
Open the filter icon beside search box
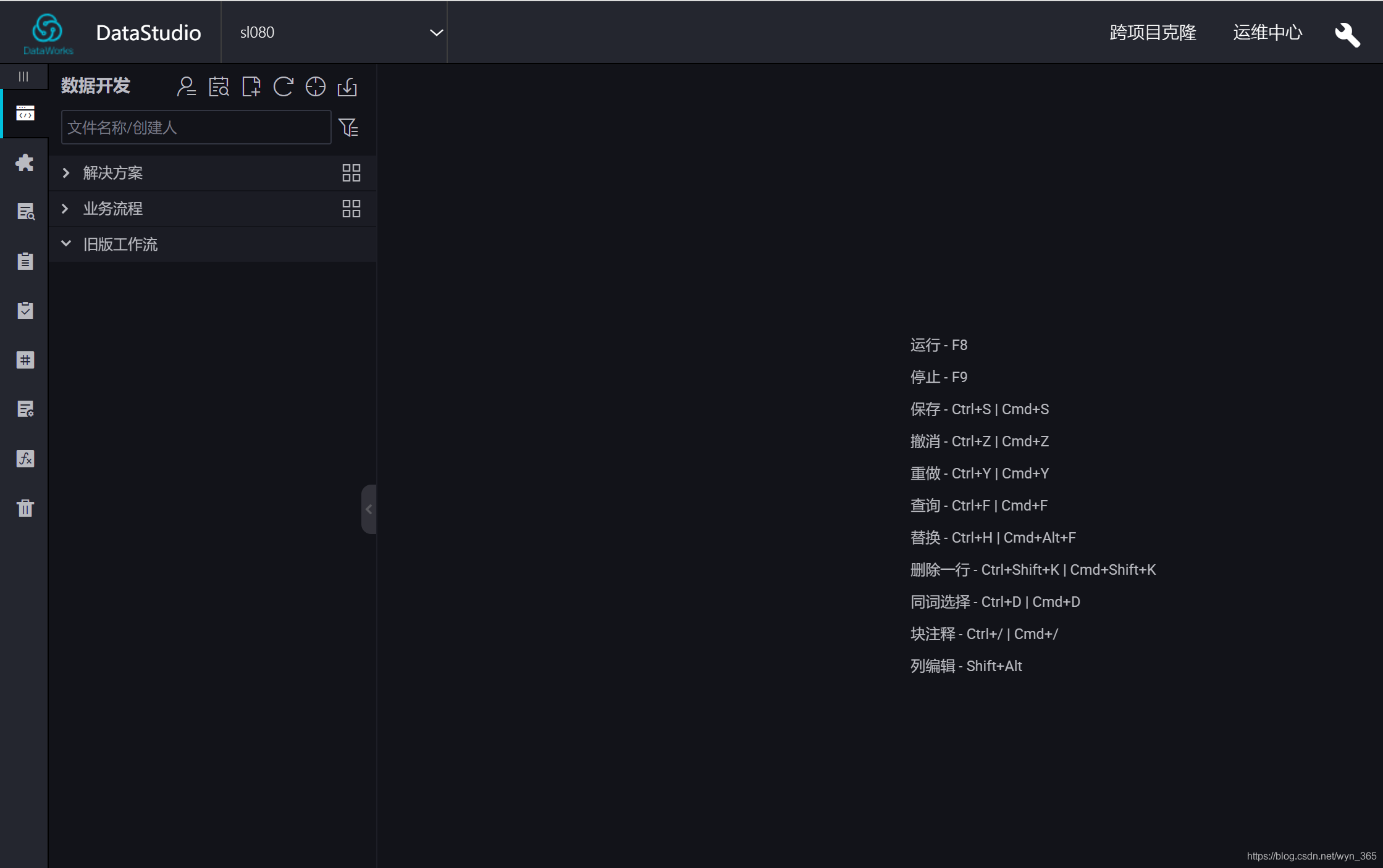click(348, 127)
